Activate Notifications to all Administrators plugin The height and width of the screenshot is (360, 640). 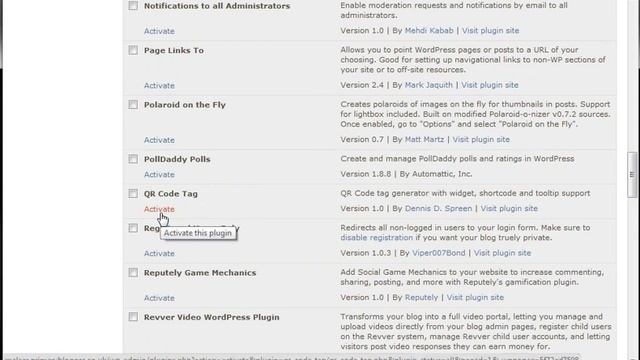point(159,31)
